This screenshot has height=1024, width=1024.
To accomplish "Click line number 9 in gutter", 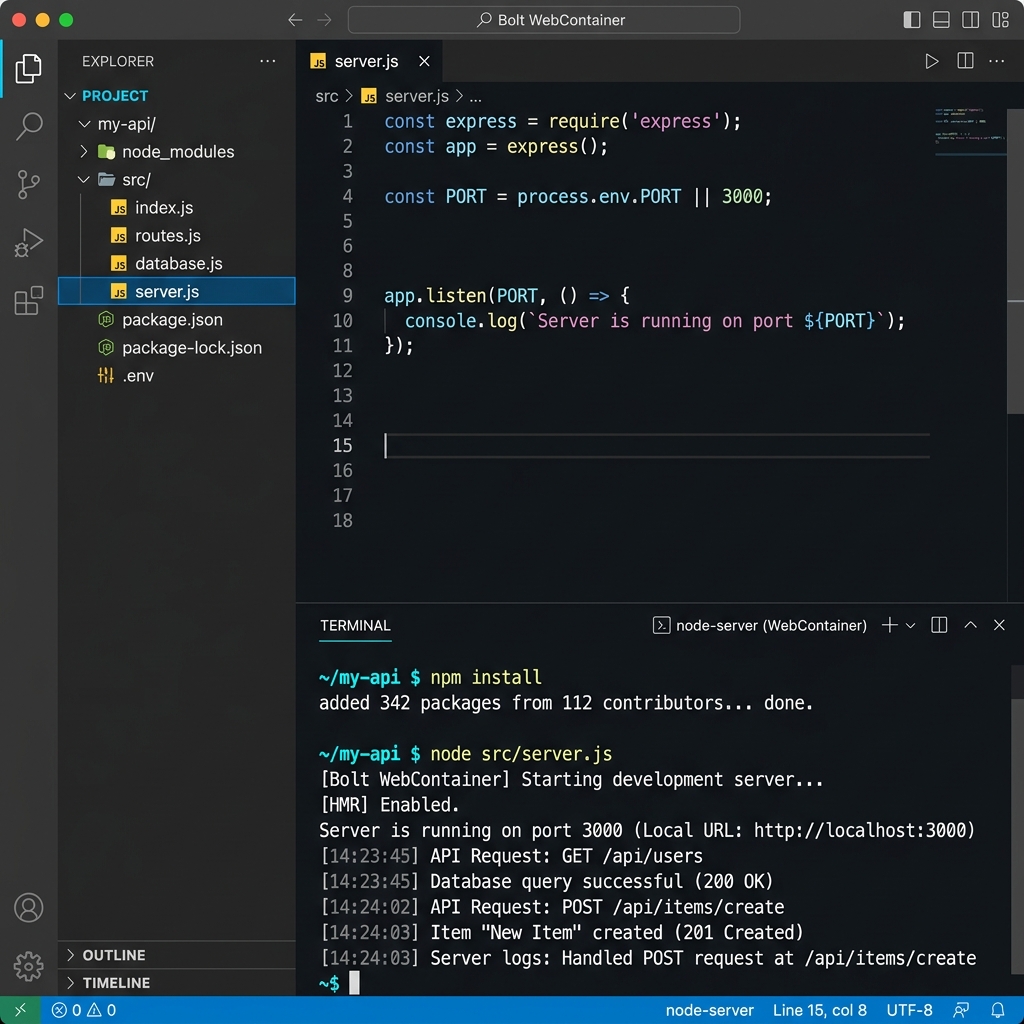I will 347,296.
